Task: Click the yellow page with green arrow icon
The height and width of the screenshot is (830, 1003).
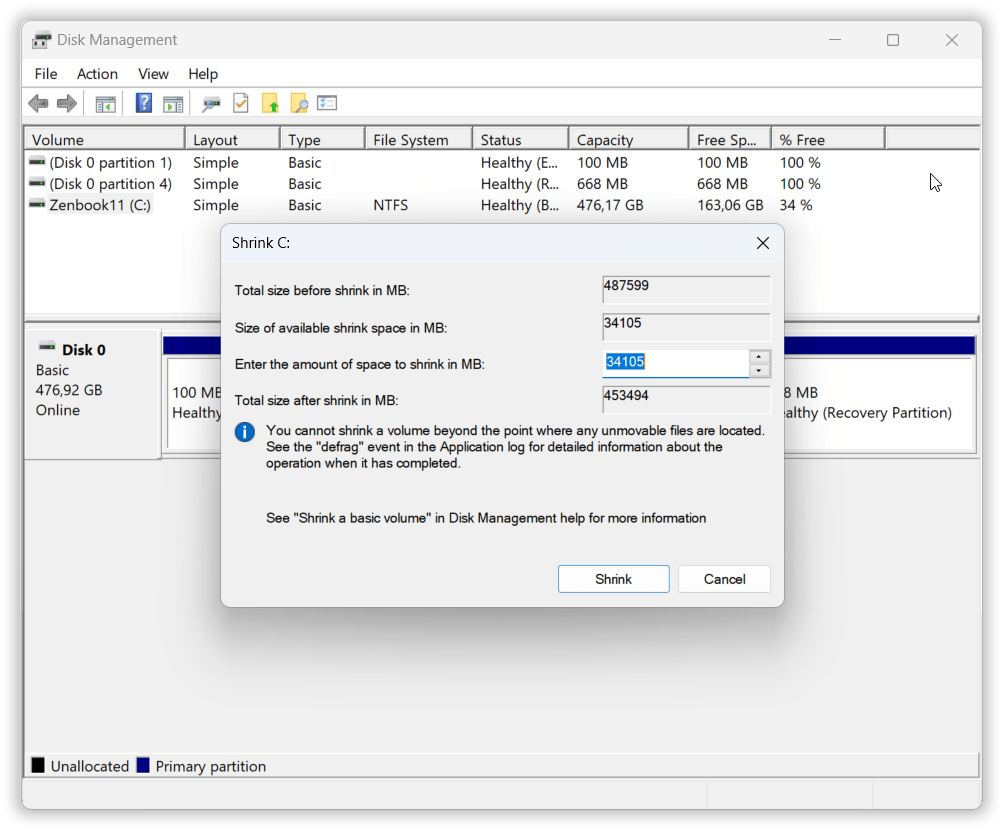Action: (270, 103)
